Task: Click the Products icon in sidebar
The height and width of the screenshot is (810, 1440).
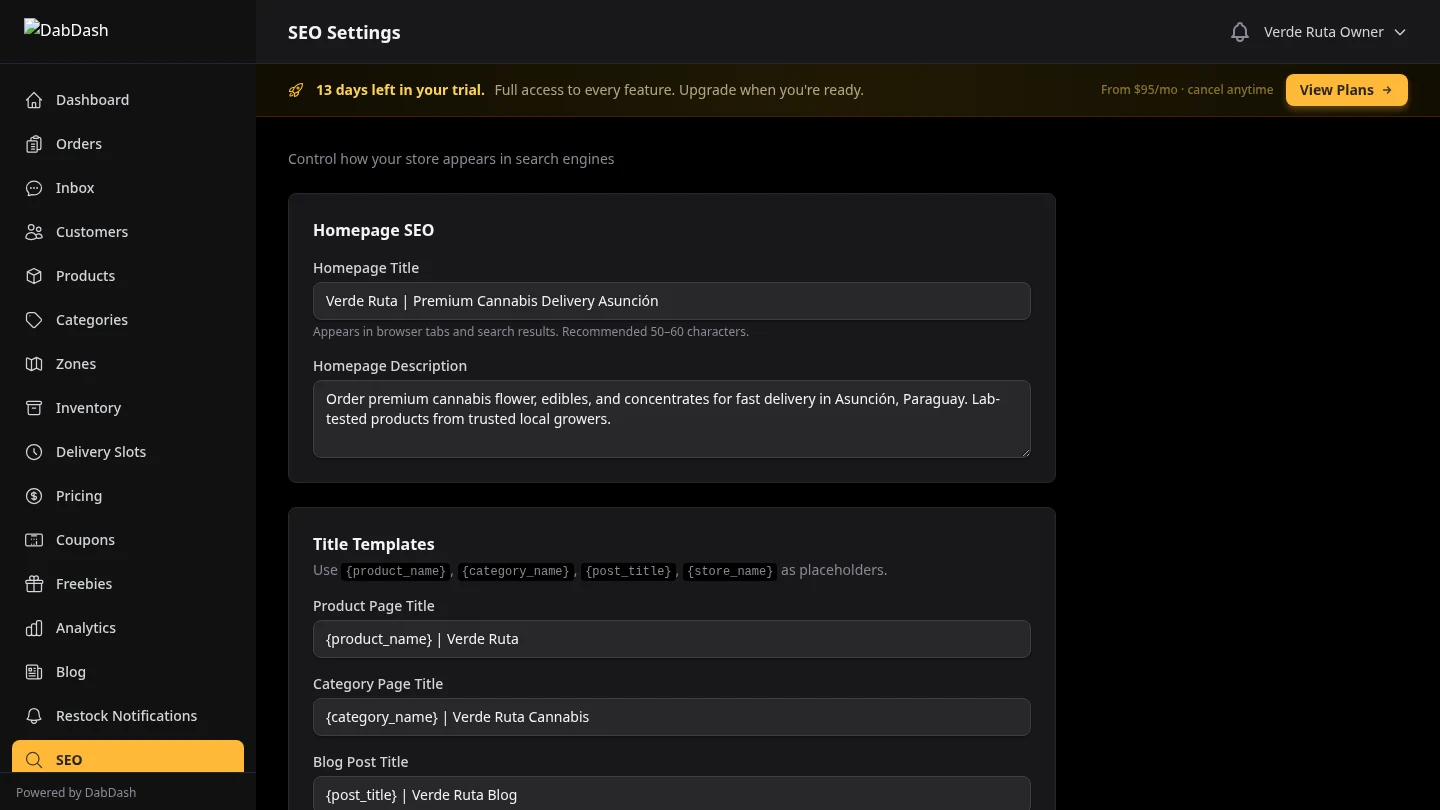Action: click(33, 276)
